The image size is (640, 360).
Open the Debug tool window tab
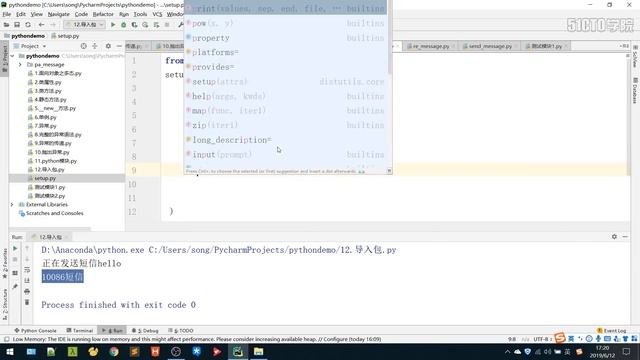[145, 331]
